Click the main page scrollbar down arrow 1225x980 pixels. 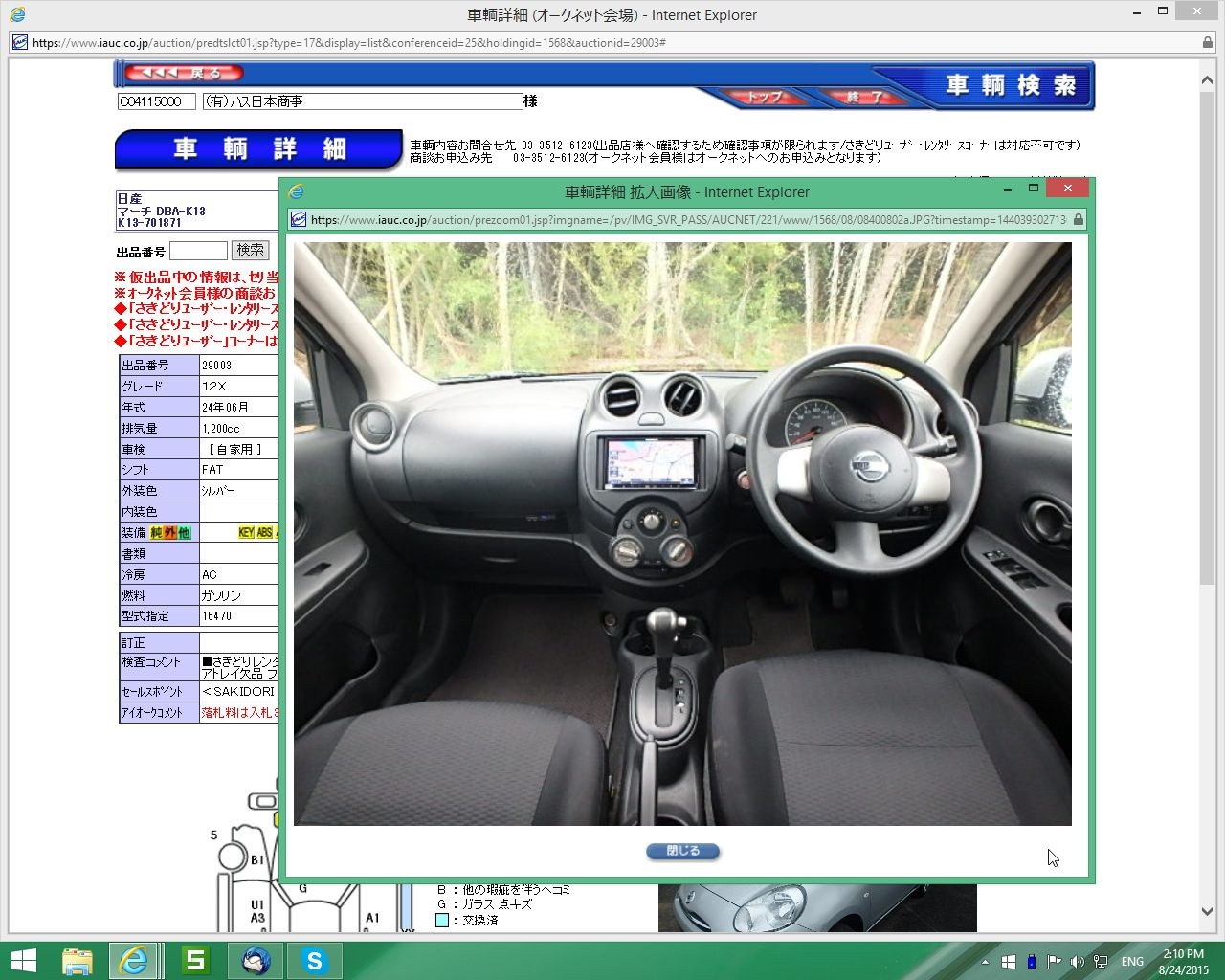1207,912
